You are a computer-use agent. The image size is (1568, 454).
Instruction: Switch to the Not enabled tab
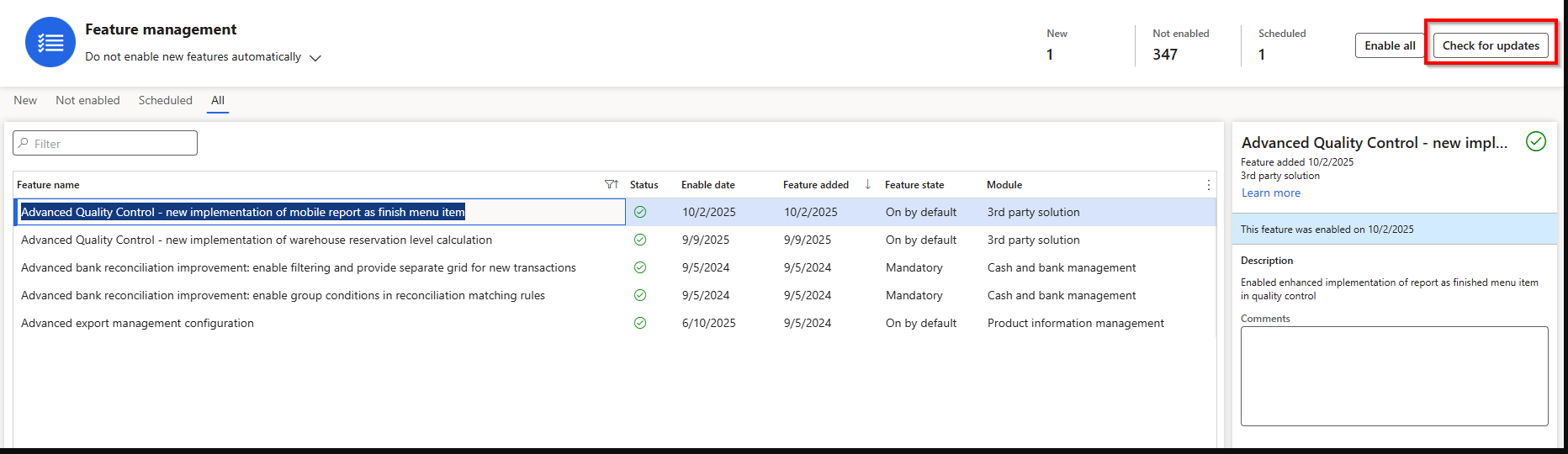pos(87,100)
